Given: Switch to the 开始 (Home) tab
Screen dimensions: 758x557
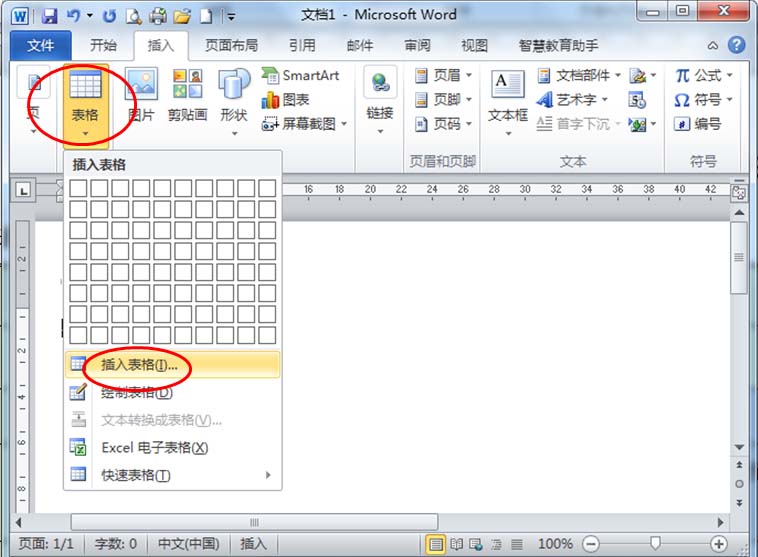Looking at the screenshot, I should tap(103, 45).
